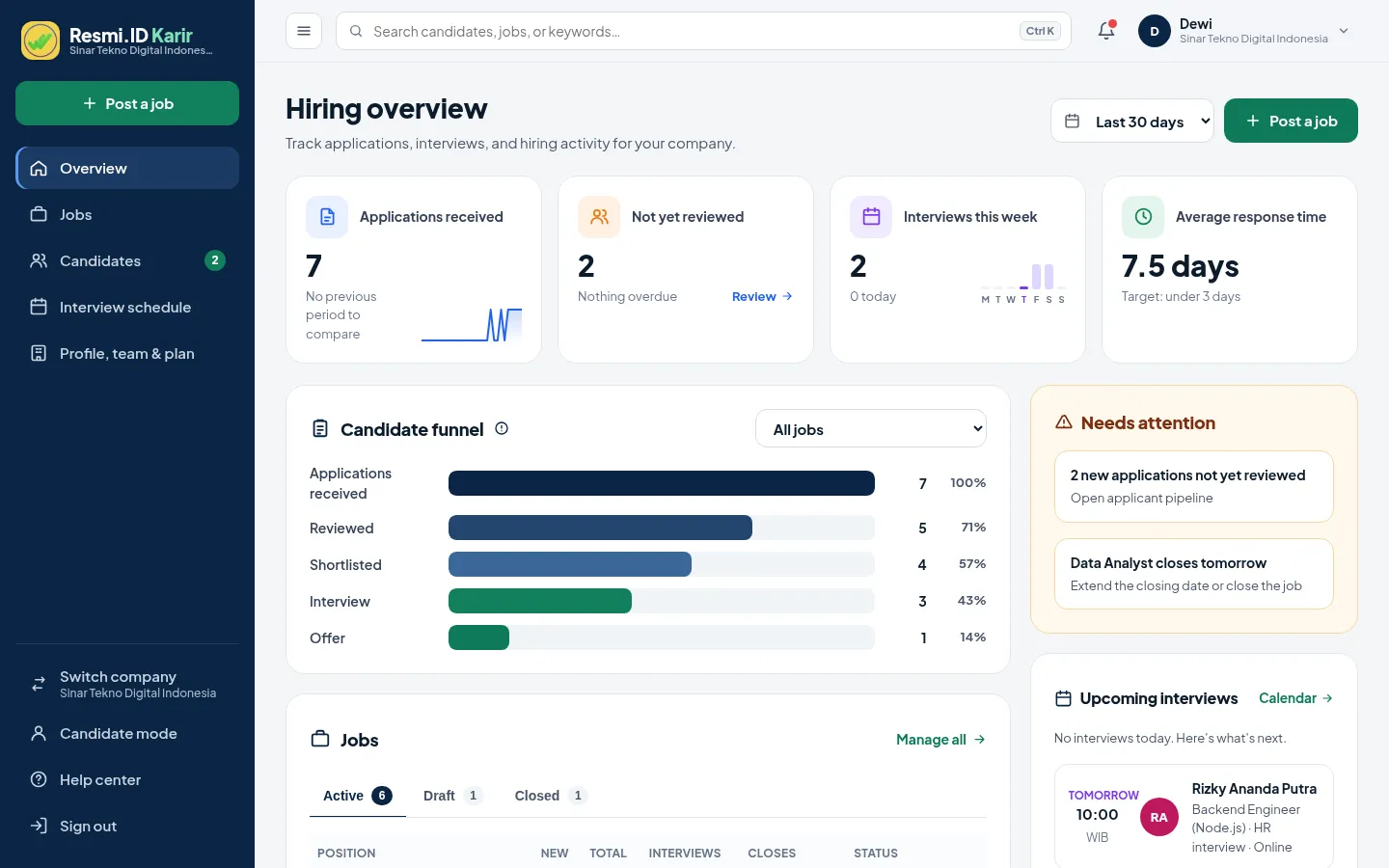Image resolution: width=1389 pixels, height=868 pixels.
Task: Follow the Review link
Action: point(762,296)
